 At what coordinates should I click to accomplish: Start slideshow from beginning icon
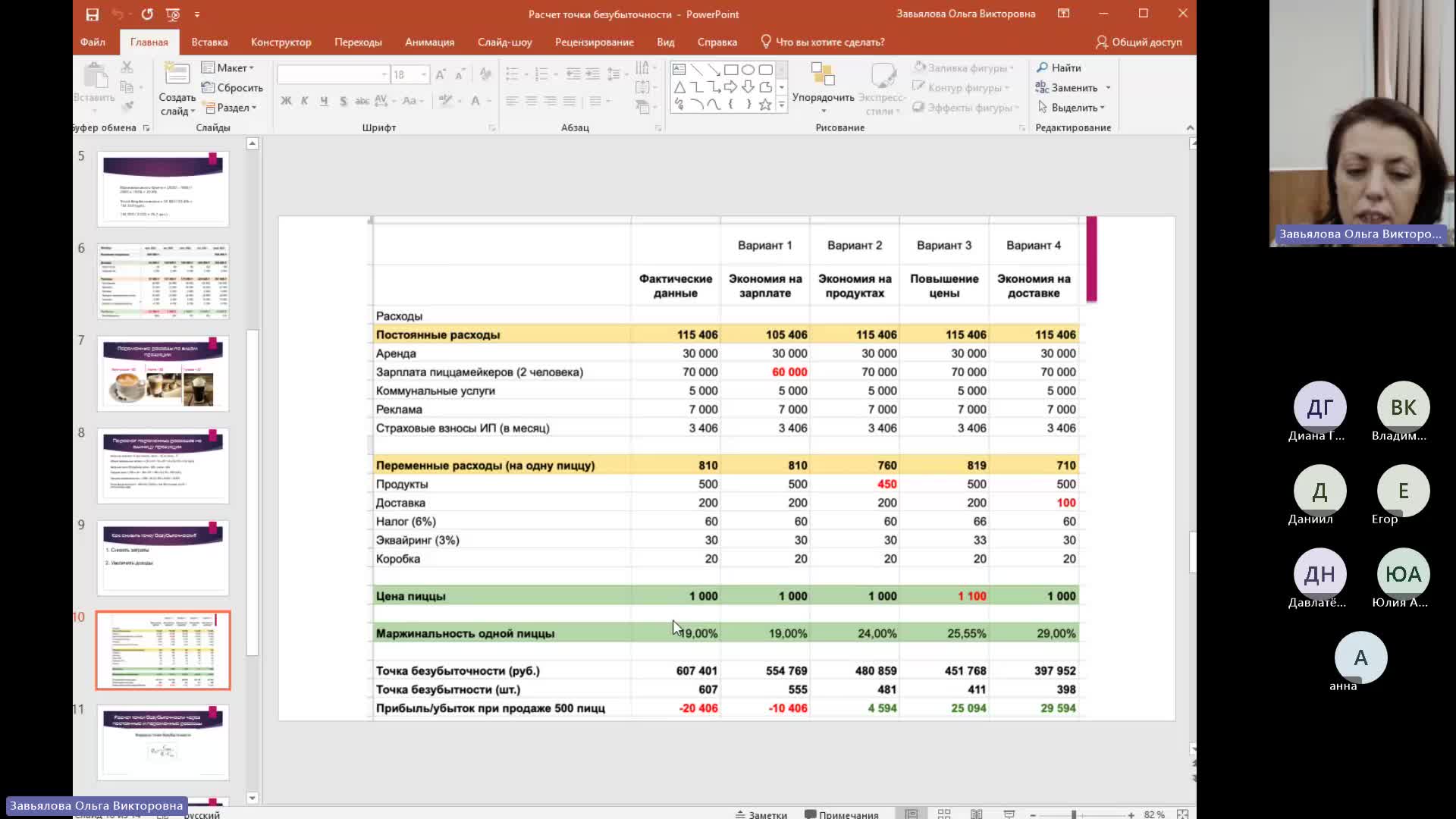point(173,14)
